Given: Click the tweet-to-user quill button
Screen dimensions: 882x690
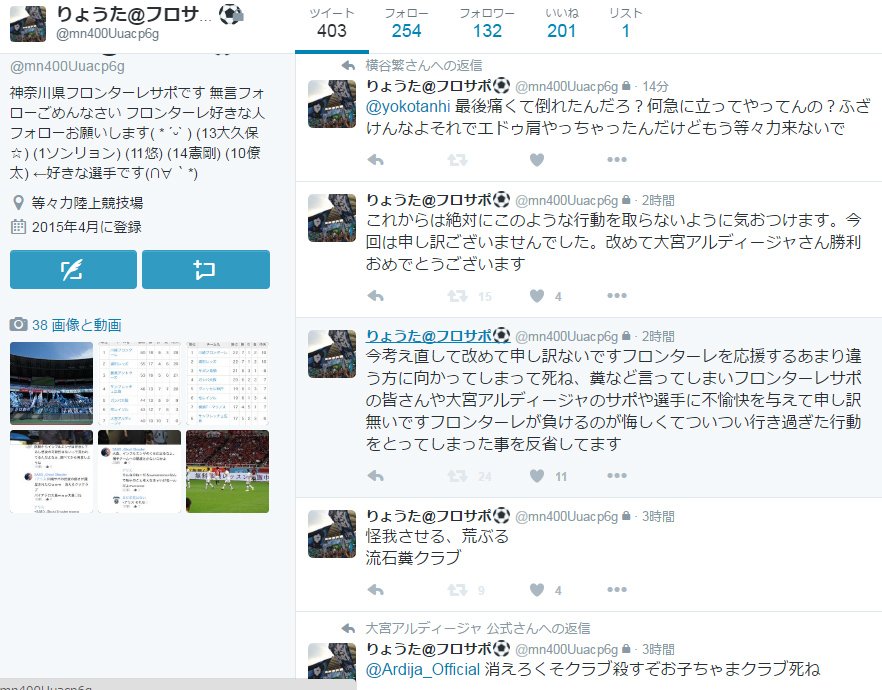Looking at the screenshot, I should [73, 269].
